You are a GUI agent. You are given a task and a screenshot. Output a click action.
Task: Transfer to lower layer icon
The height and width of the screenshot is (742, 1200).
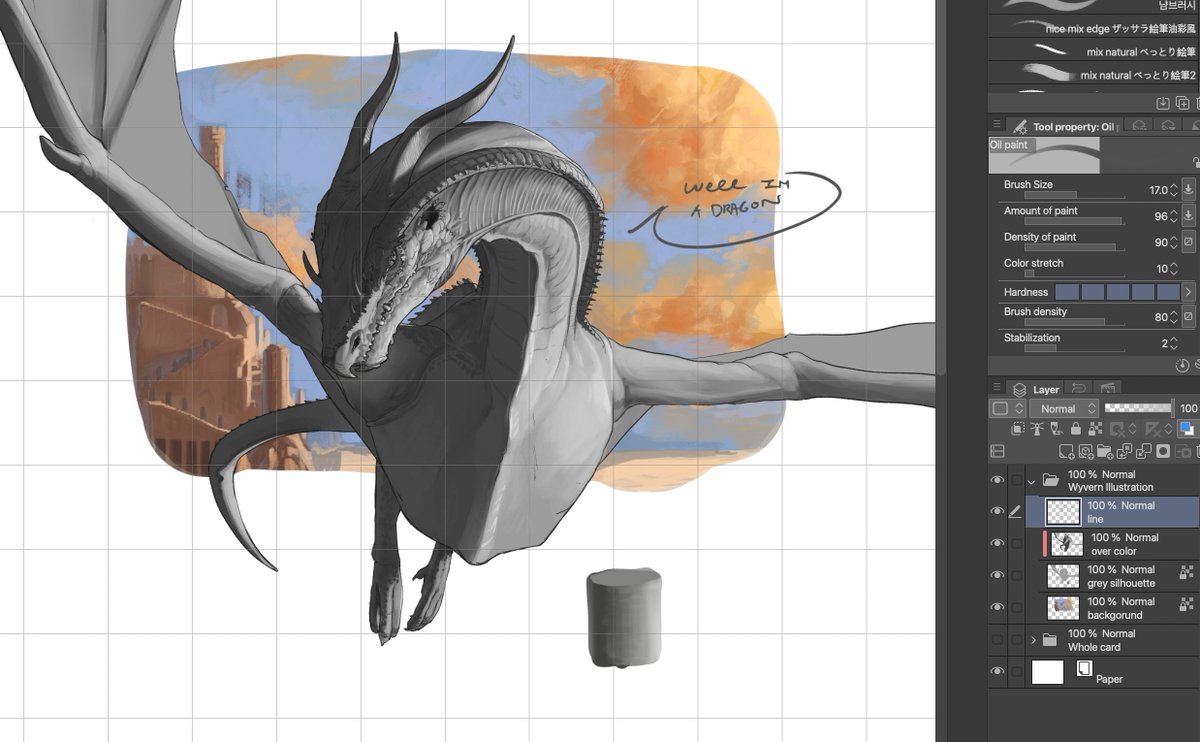(x=1124, y=452)
